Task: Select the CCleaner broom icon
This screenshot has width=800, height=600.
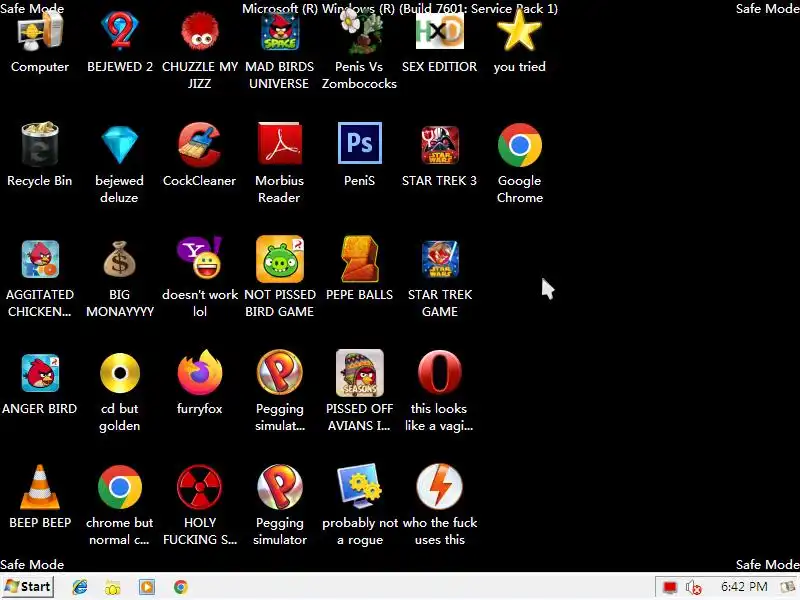Action: [x=199, y=145]
